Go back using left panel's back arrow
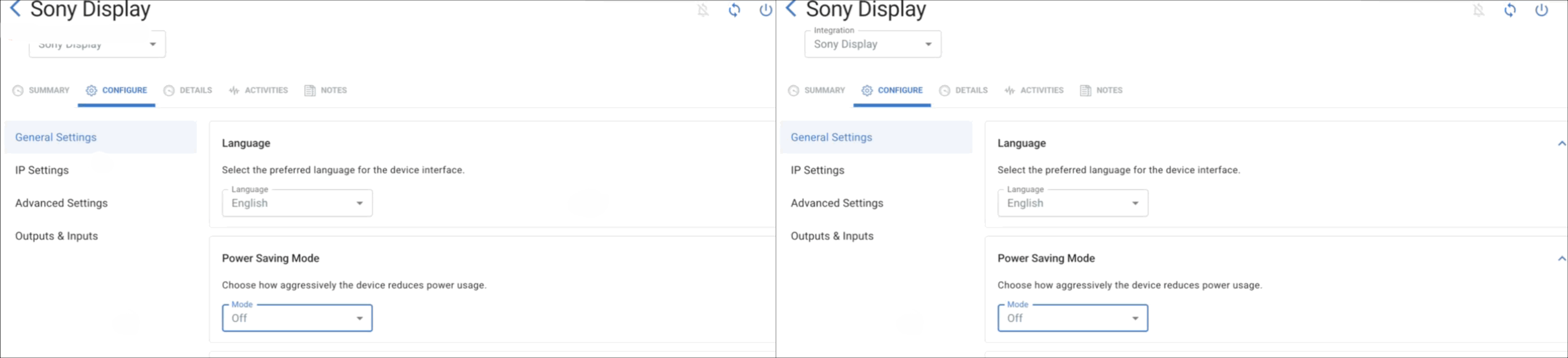1568x358 pixels. [x=15, y=8]
